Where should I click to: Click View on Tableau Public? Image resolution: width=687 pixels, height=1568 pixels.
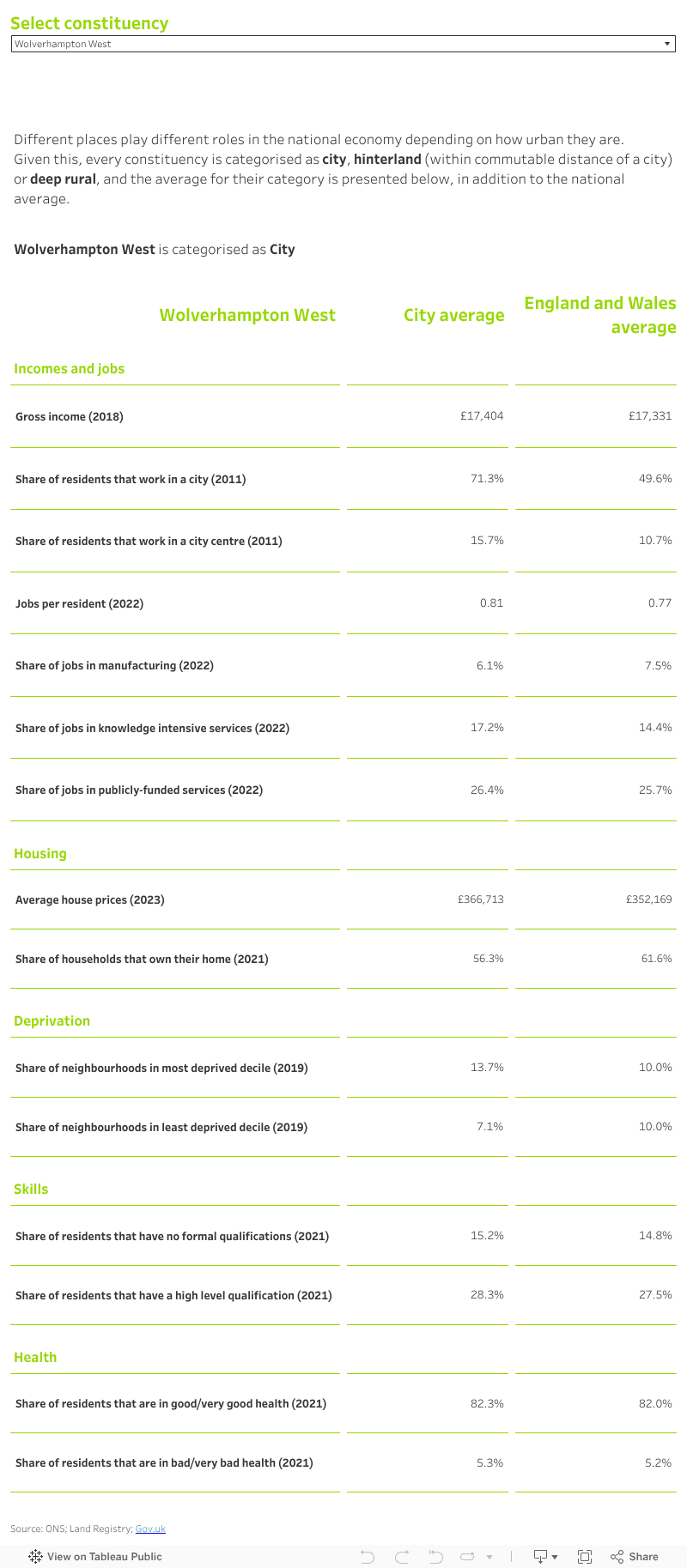[105, 1555]
